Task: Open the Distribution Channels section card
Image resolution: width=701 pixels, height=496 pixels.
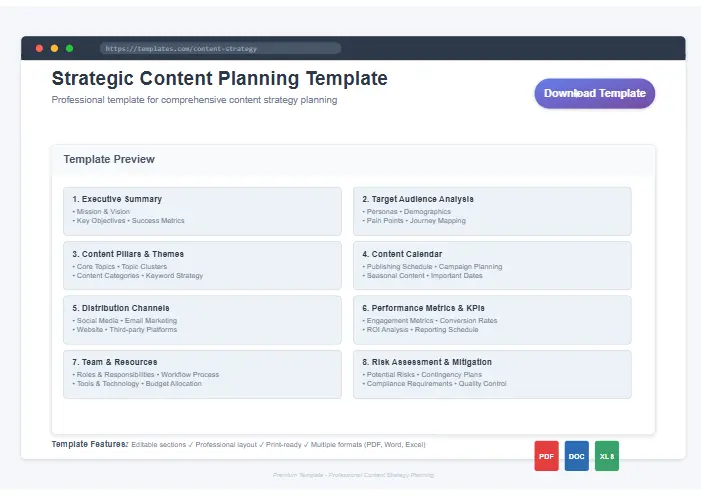Action: click(x=202, y=320)
